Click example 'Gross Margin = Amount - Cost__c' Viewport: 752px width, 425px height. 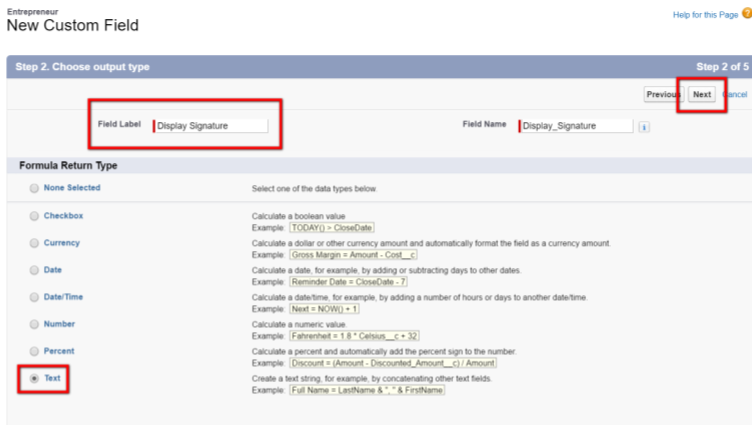click(x=353, y=255)
